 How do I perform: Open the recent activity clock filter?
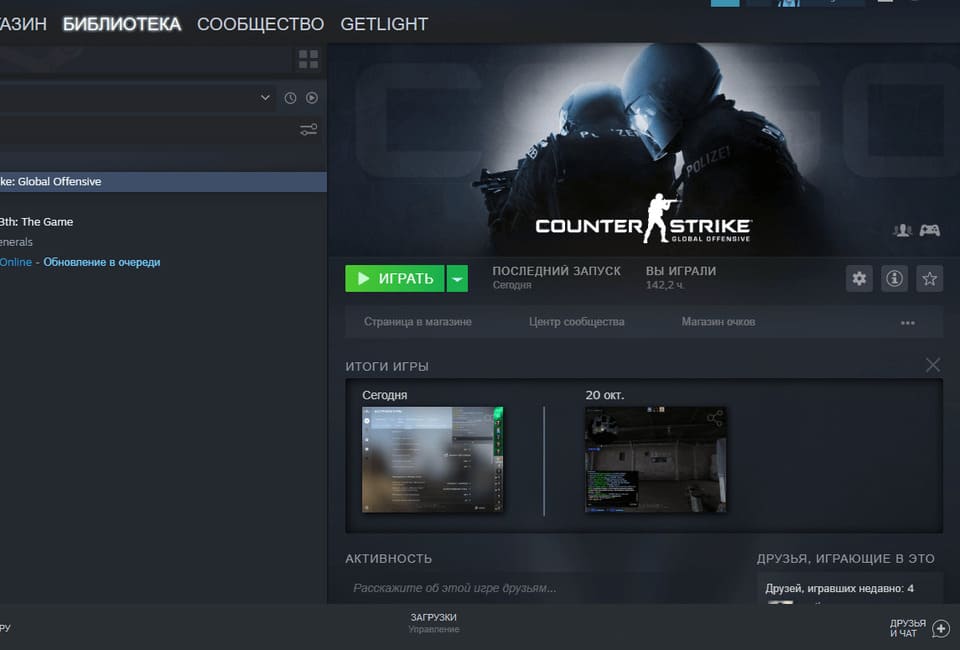coord(290,98)
